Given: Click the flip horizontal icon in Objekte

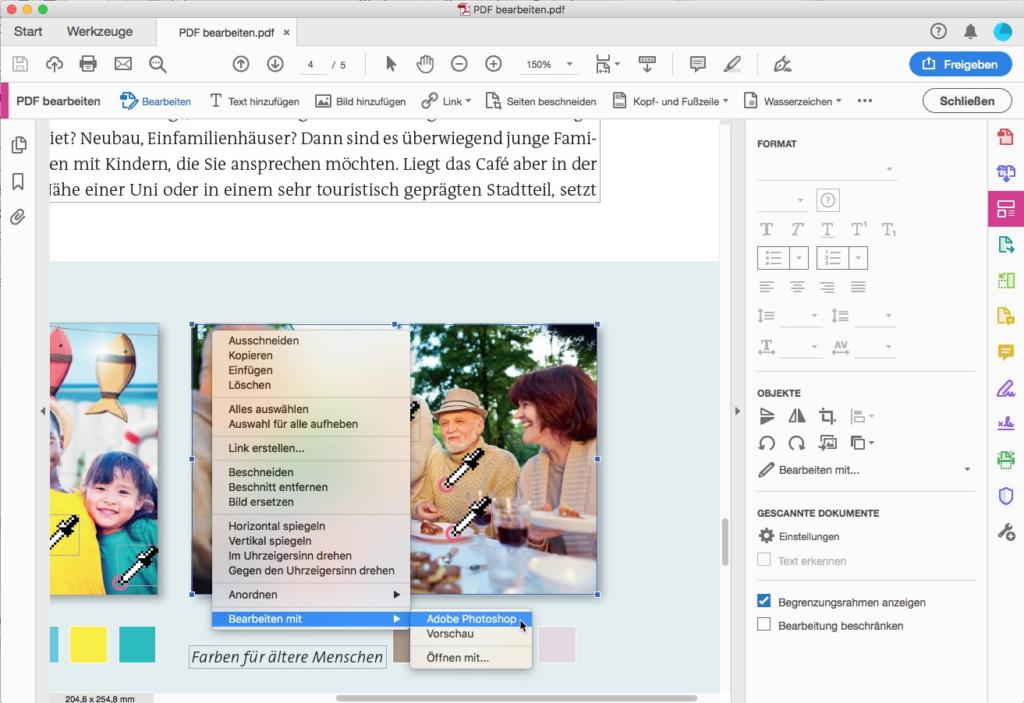Looking at the screenshot, I should click(796, 416).
